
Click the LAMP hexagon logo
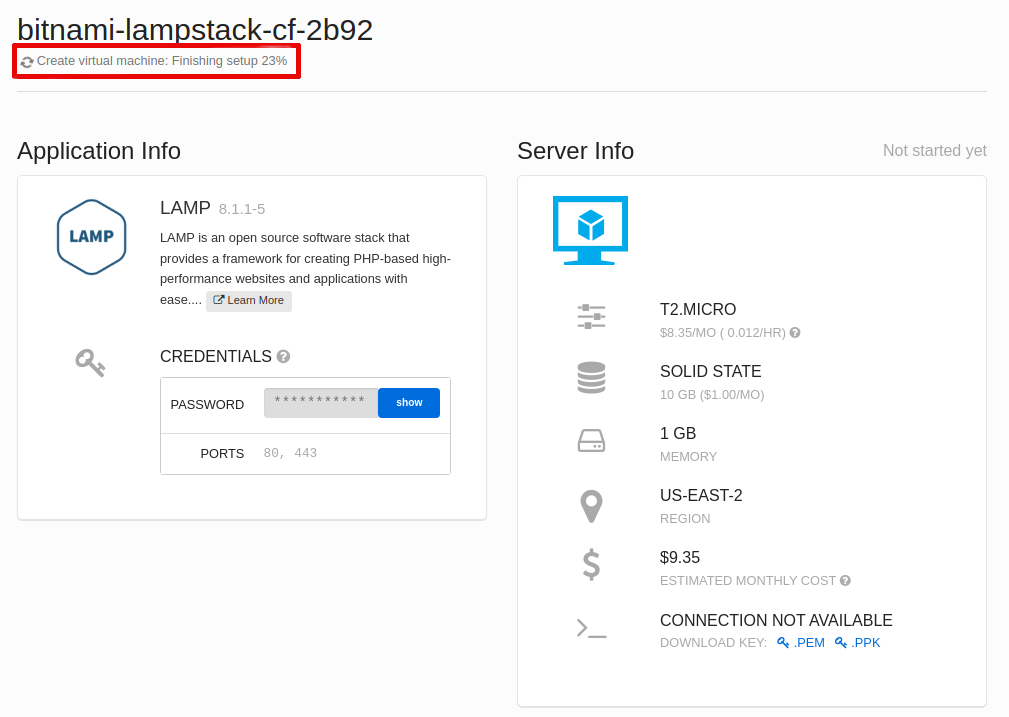point(91,237)
